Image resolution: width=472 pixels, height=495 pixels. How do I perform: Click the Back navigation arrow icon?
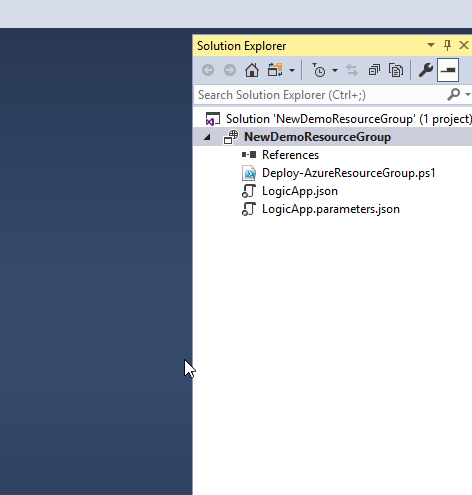pyautogui.click(x=208, y=70)
